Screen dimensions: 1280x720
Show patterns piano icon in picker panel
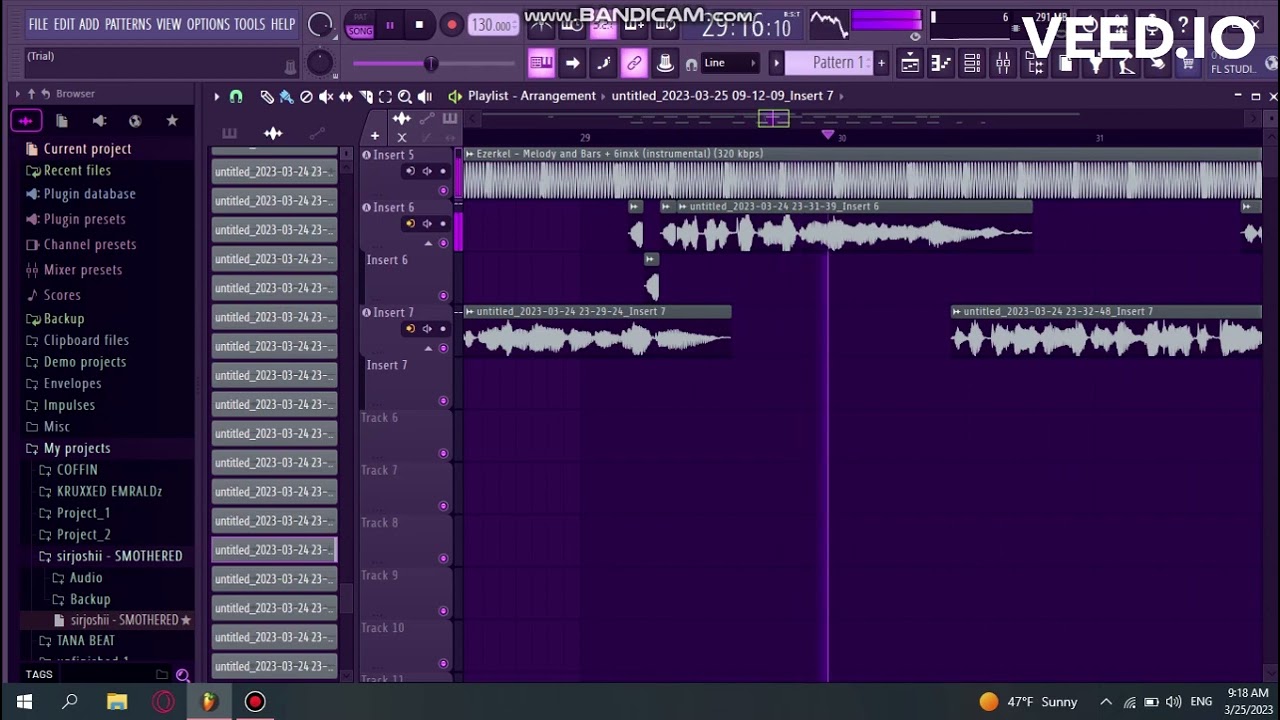point(230,134)
